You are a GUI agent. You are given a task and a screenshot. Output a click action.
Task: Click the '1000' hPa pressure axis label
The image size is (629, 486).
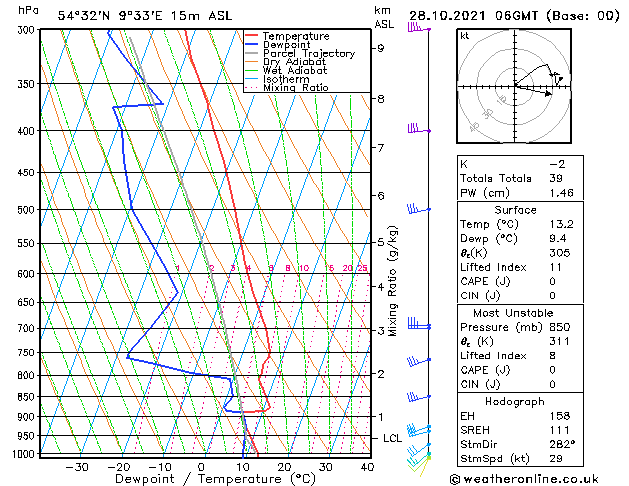pyautogui.click(x=24, y=454)
